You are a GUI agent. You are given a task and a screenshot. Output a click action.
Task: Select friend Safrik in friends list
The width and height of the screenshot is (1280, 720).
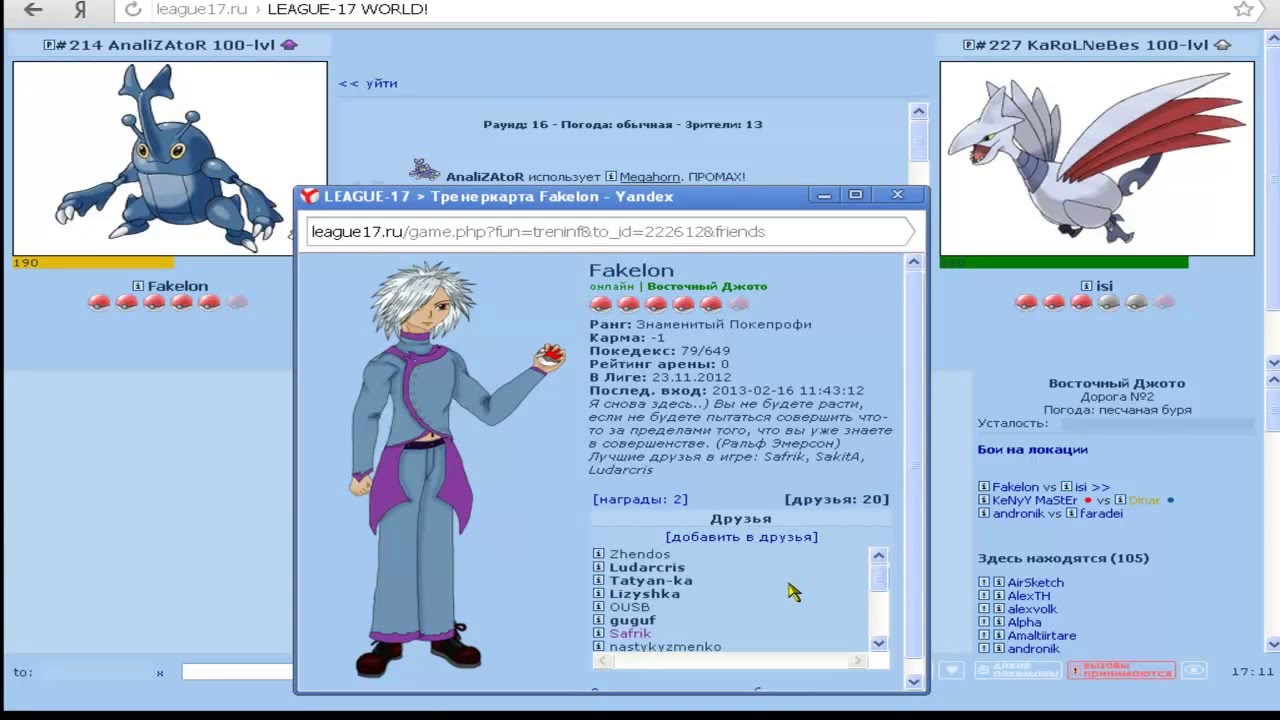tap(630, 633)
